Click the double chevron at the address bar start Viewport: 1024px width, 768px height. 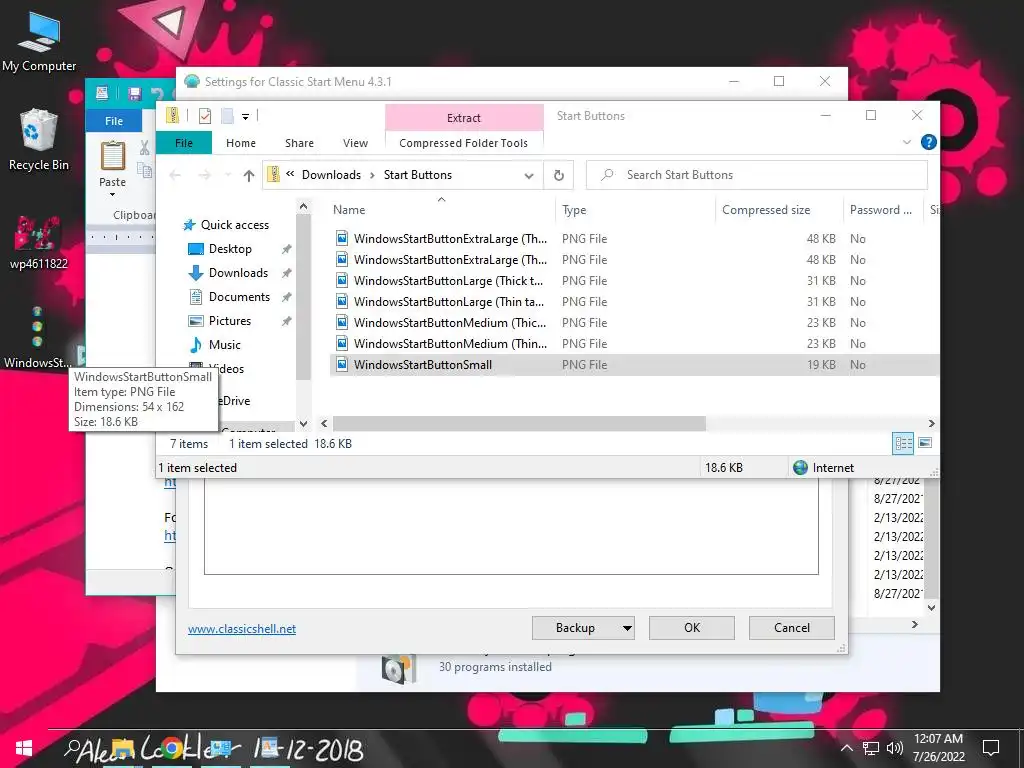pyautogui.click(x=290, y=174)
